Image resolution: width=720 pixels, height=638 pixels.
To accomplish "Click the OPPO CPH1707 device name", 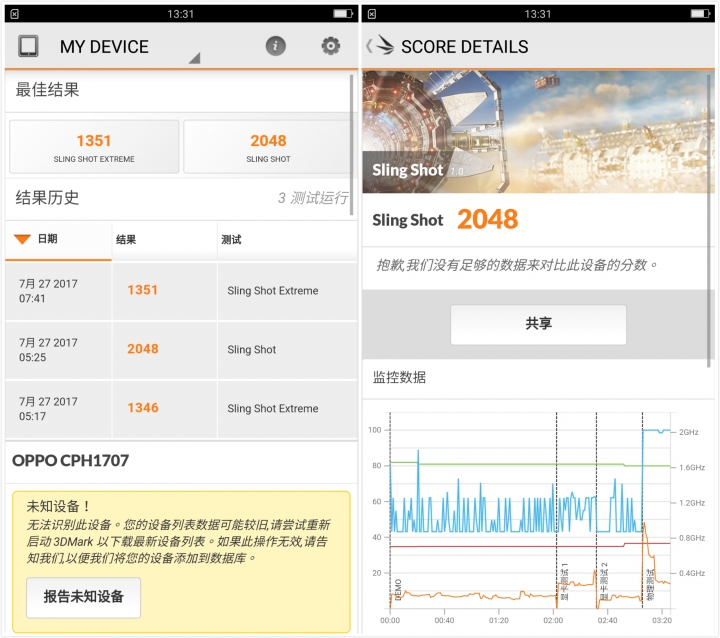I will point(71,461).
